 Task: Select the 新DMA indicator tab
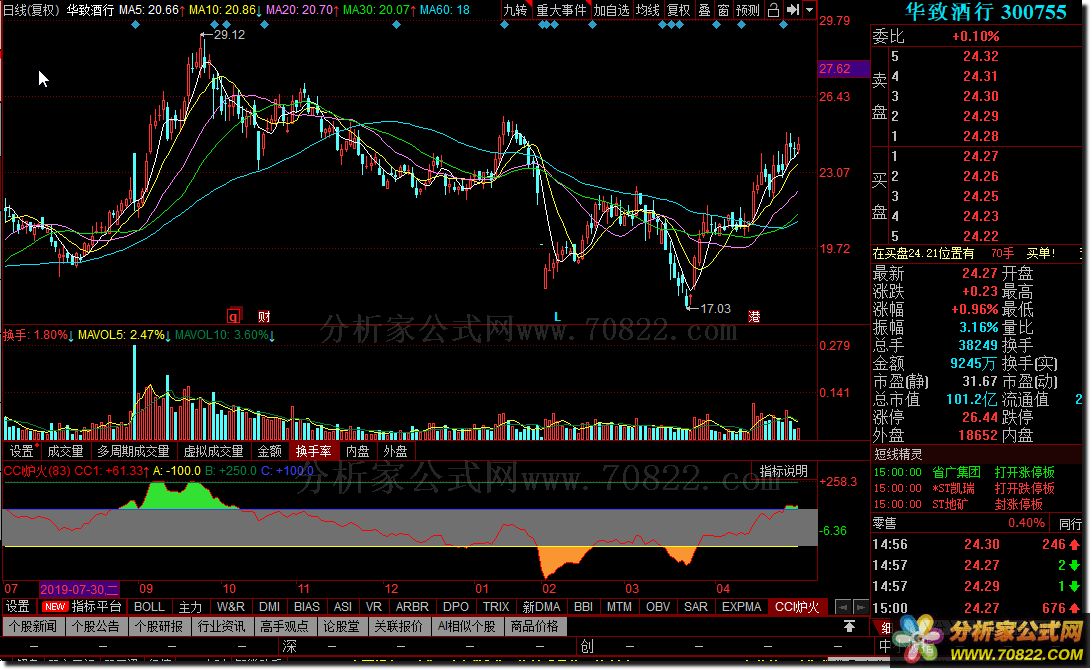click(x=541, y=607)
